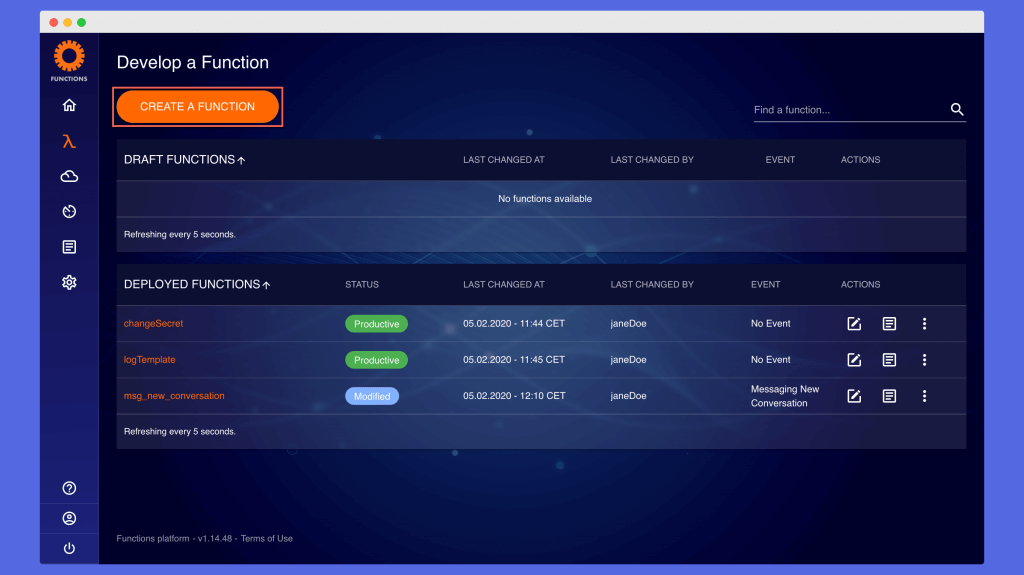Open more actions for changeSecret
The image size is (1024, 575).
point(924,323)
